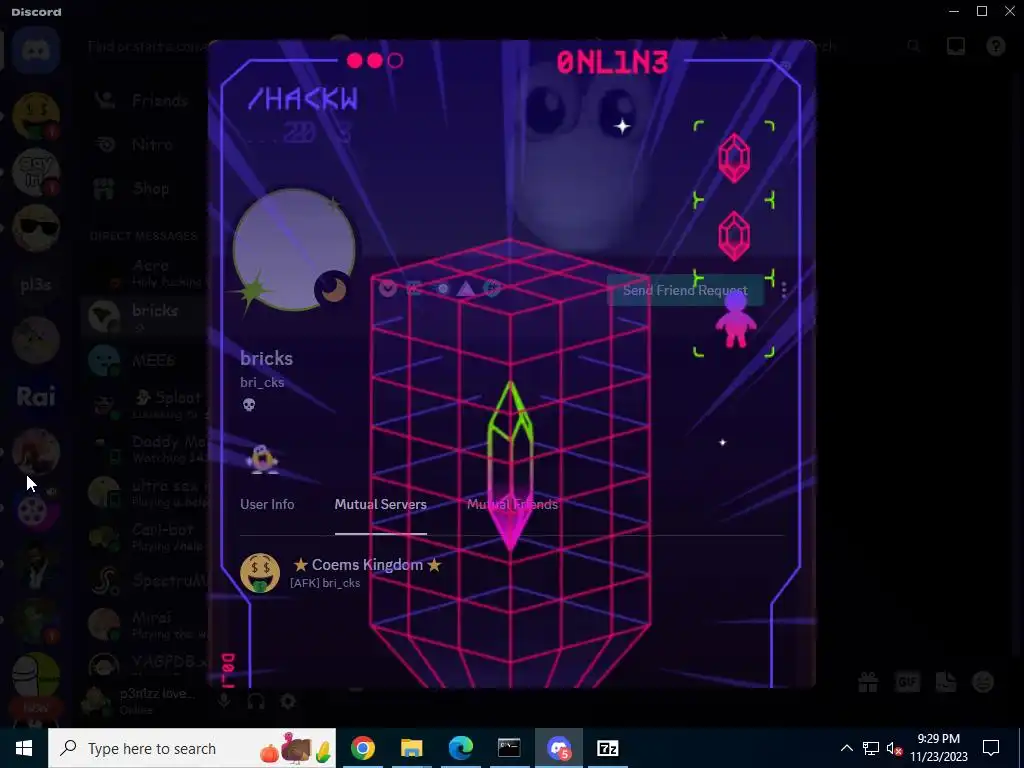1024x768 pixels.
Task: Open the Mutual Friends tab
Action: (x=513, y=504)
